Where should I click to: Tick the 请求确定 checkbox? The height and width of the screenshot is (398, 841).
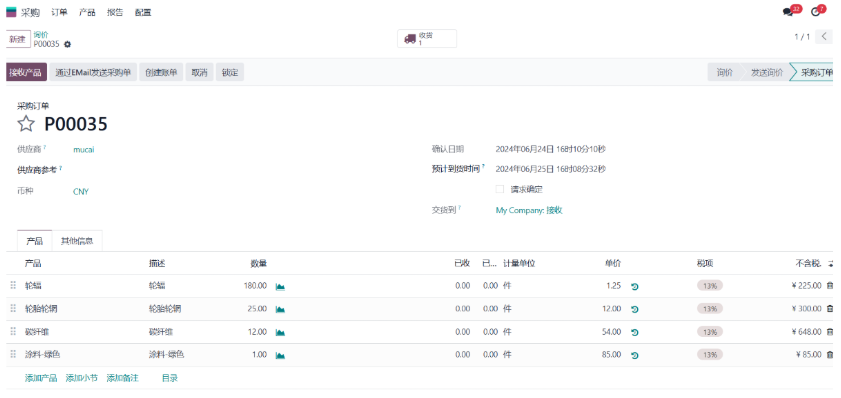pos(500,189)
